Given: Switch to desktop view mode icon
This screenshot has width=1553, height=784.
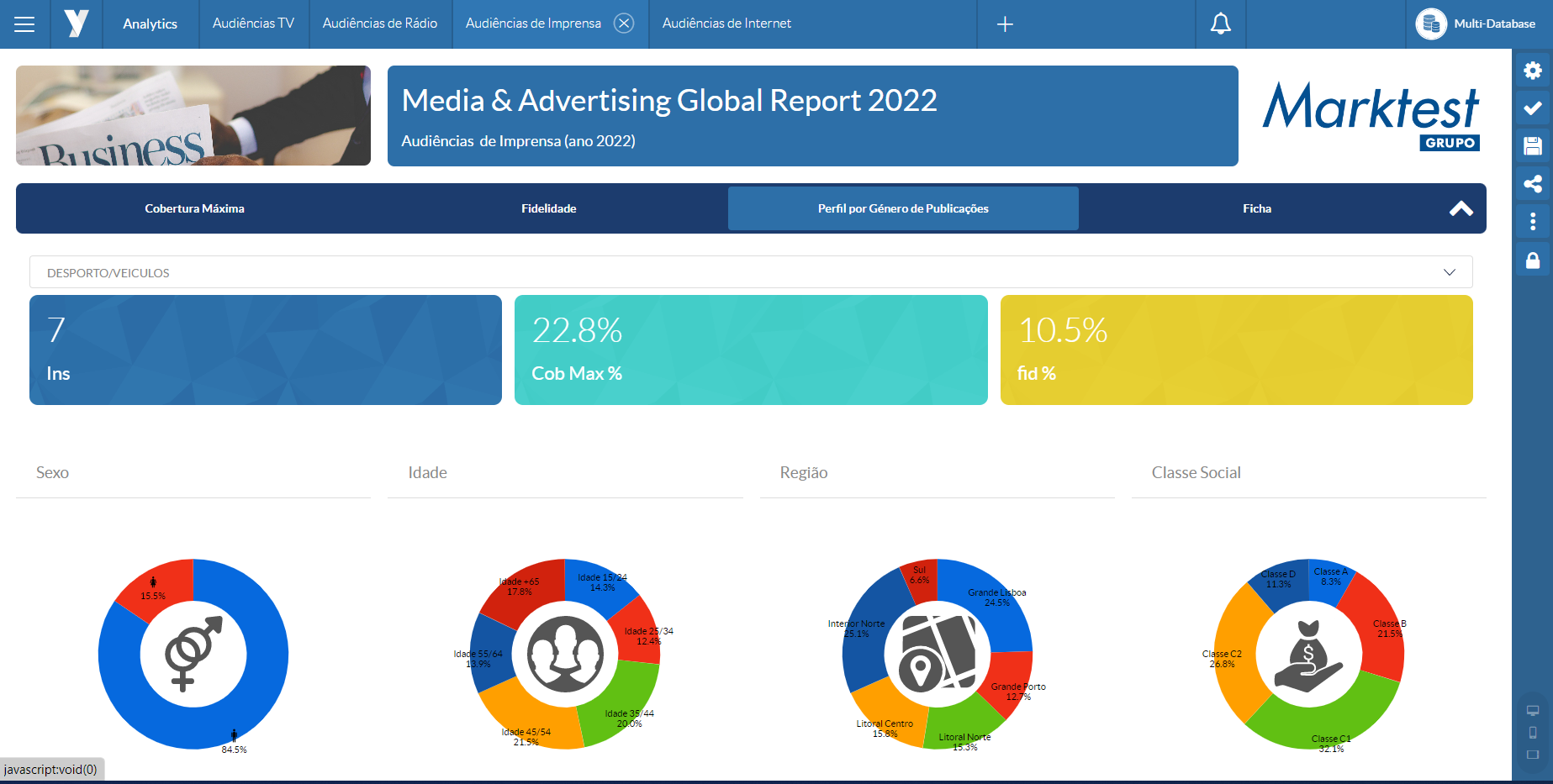Looking at the screenshot, I should pos(1532,711).
